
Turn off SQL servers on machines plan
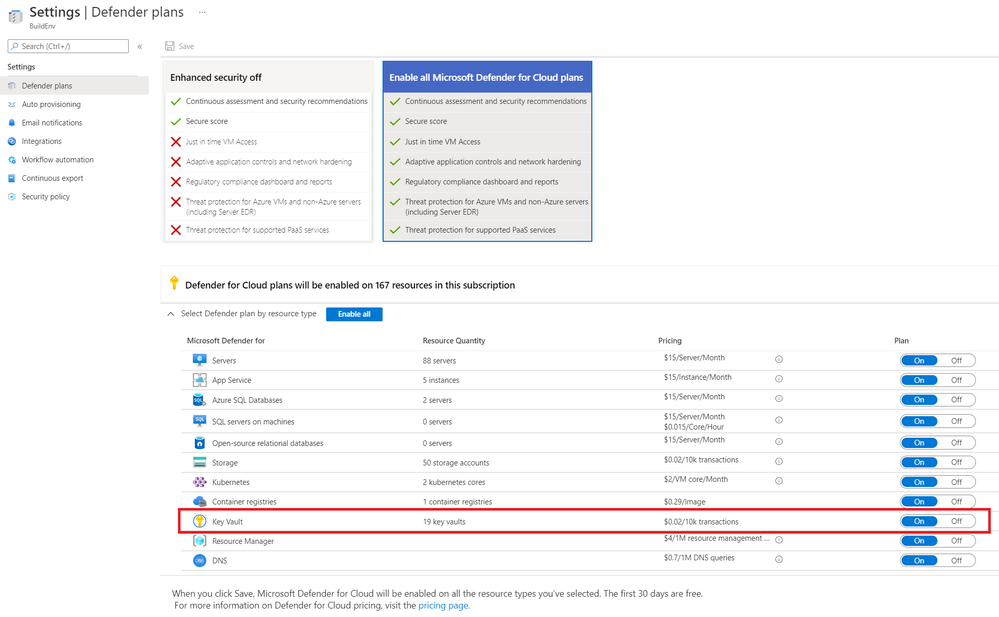coord(956,421)
